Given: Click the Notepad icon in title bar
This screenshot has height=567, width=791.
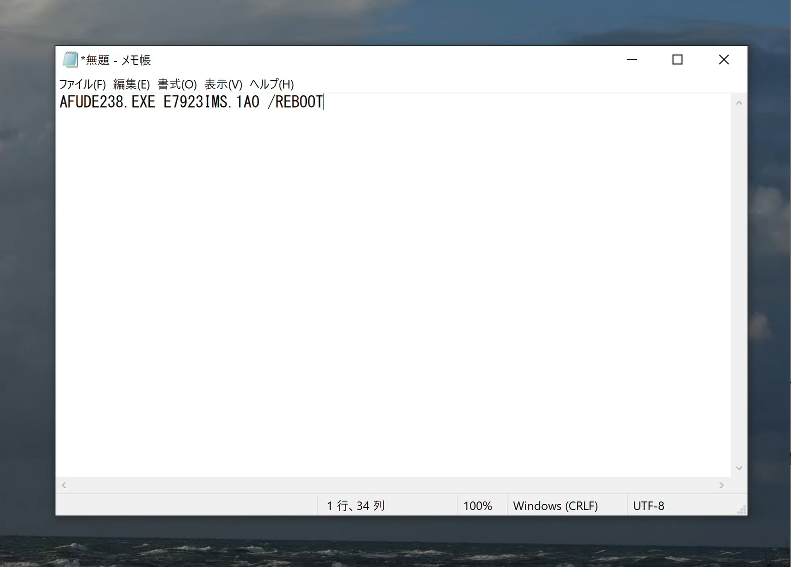Looking at the screenshot, I should pos(70,60).
